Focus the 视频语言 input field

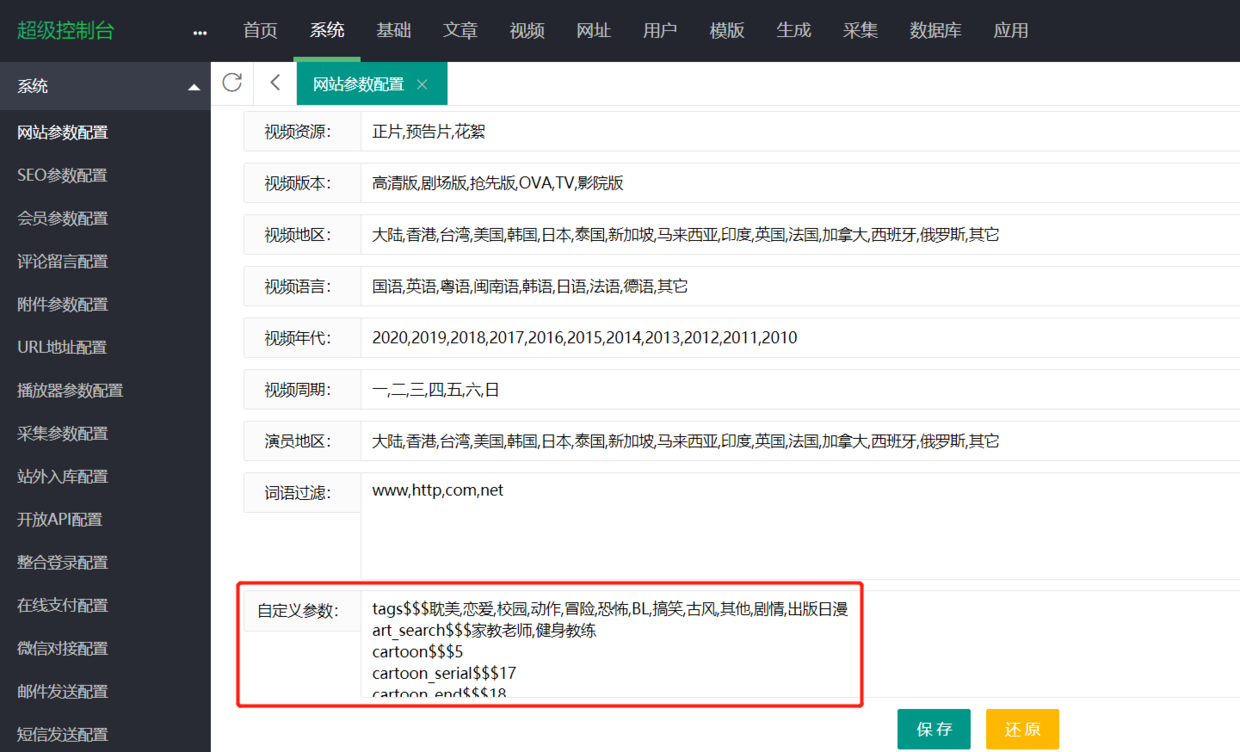tap(800, 286)
